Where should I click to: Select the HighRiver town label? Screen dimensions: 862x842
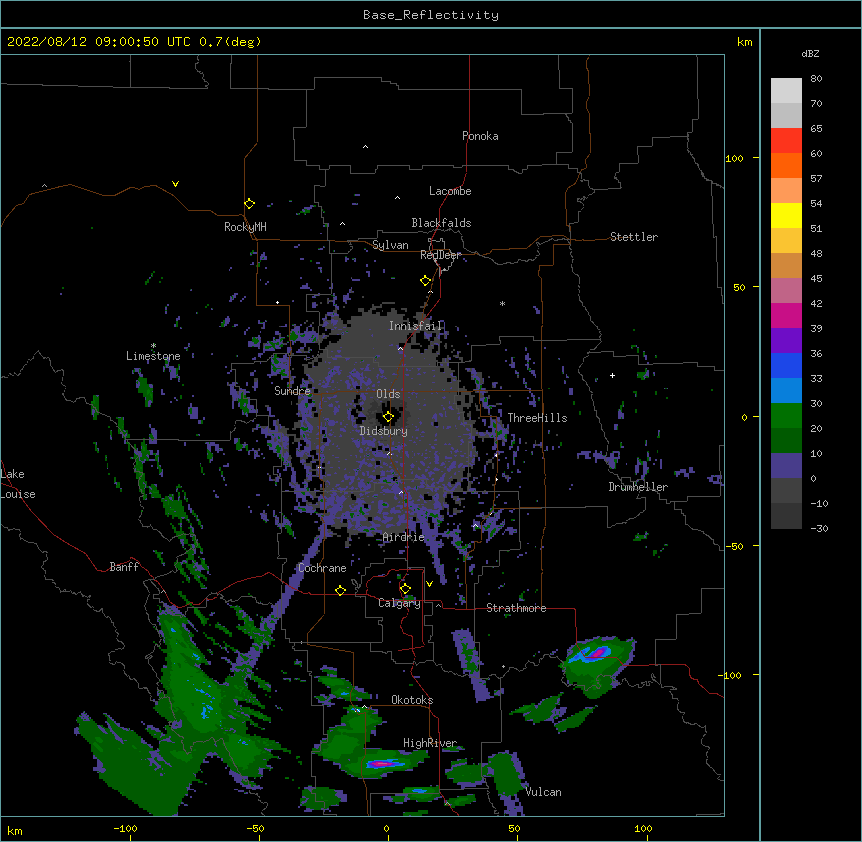[x=430, y=743]
